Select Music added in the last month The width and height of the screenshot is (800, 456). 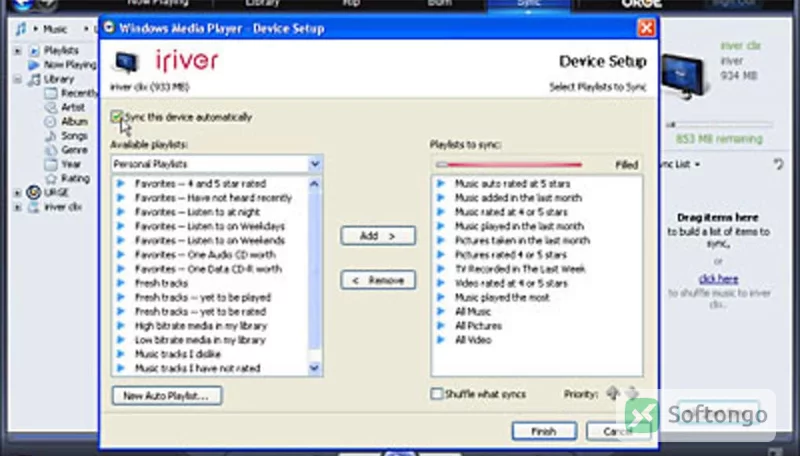pos(518,198)
